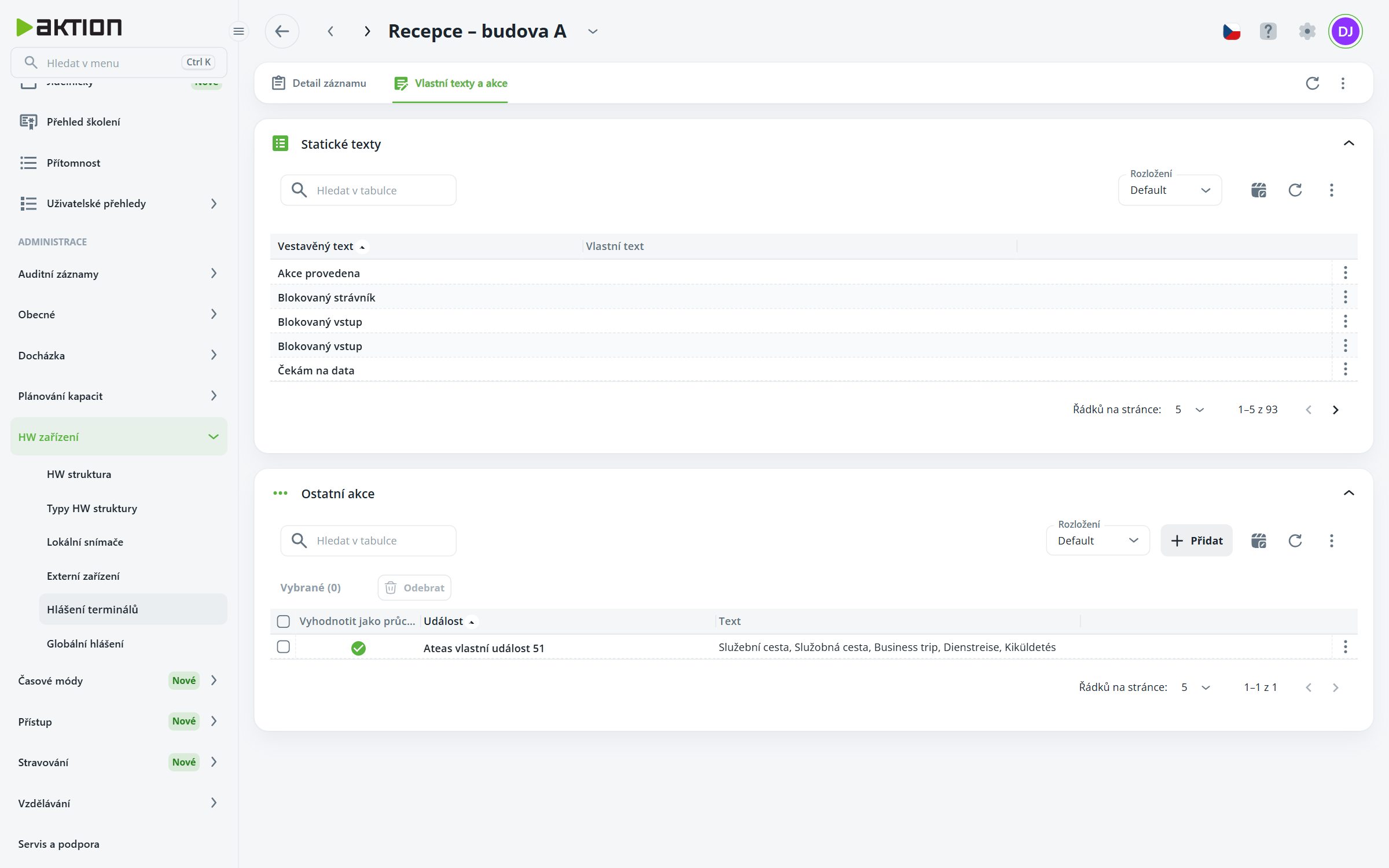1389x868 pixels.
Task: Refresh the record via top reload icon
Action: pos(1313,83)
